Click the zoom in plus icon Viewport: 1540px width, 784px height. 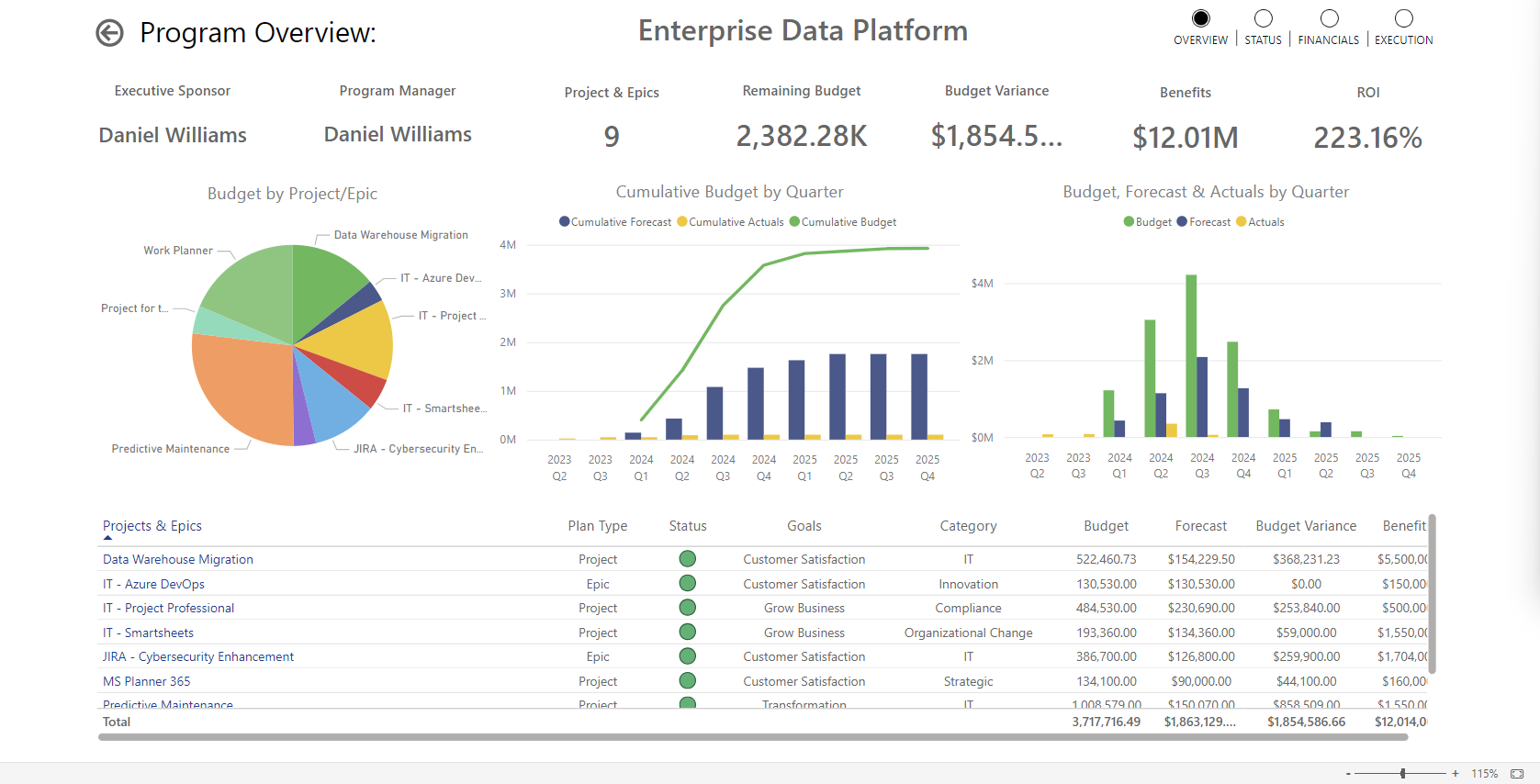point(1456,774)
